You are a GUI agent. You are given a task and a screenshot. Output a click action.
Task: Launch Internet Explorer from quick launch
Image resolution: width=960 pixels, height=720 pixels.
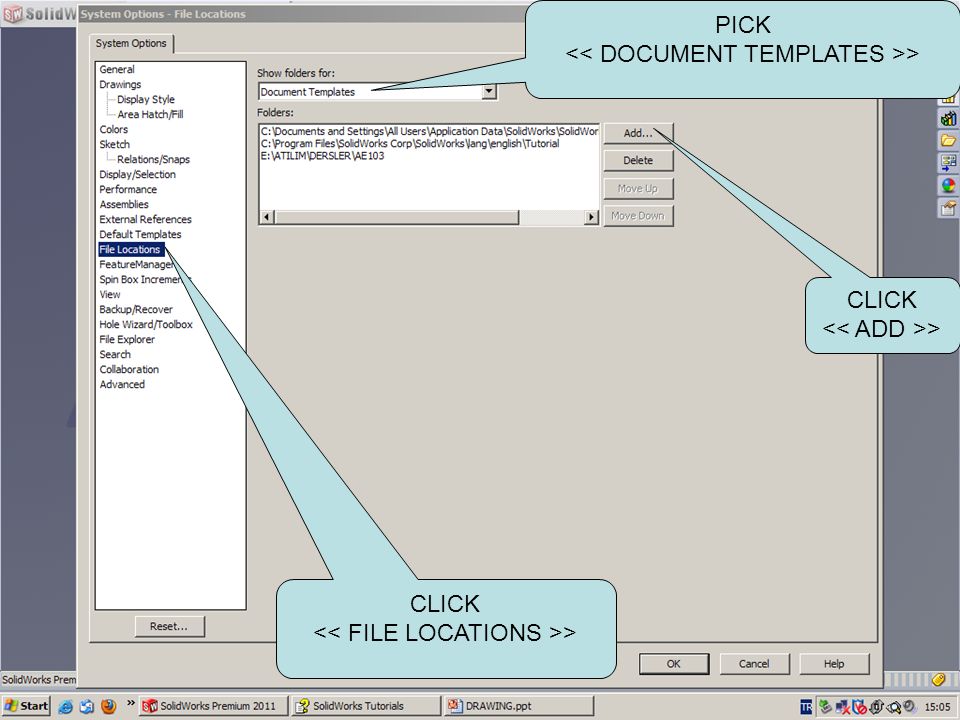tap(66, 707)
